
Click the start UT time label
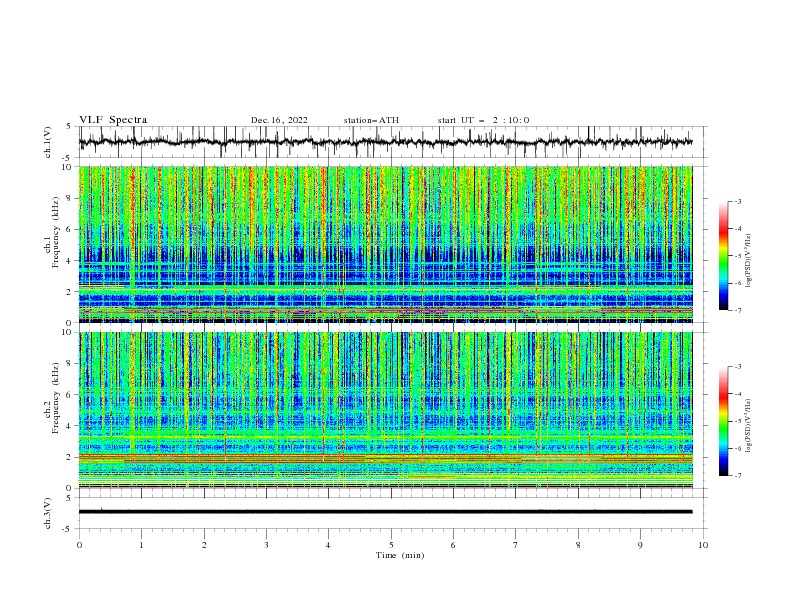483,120
